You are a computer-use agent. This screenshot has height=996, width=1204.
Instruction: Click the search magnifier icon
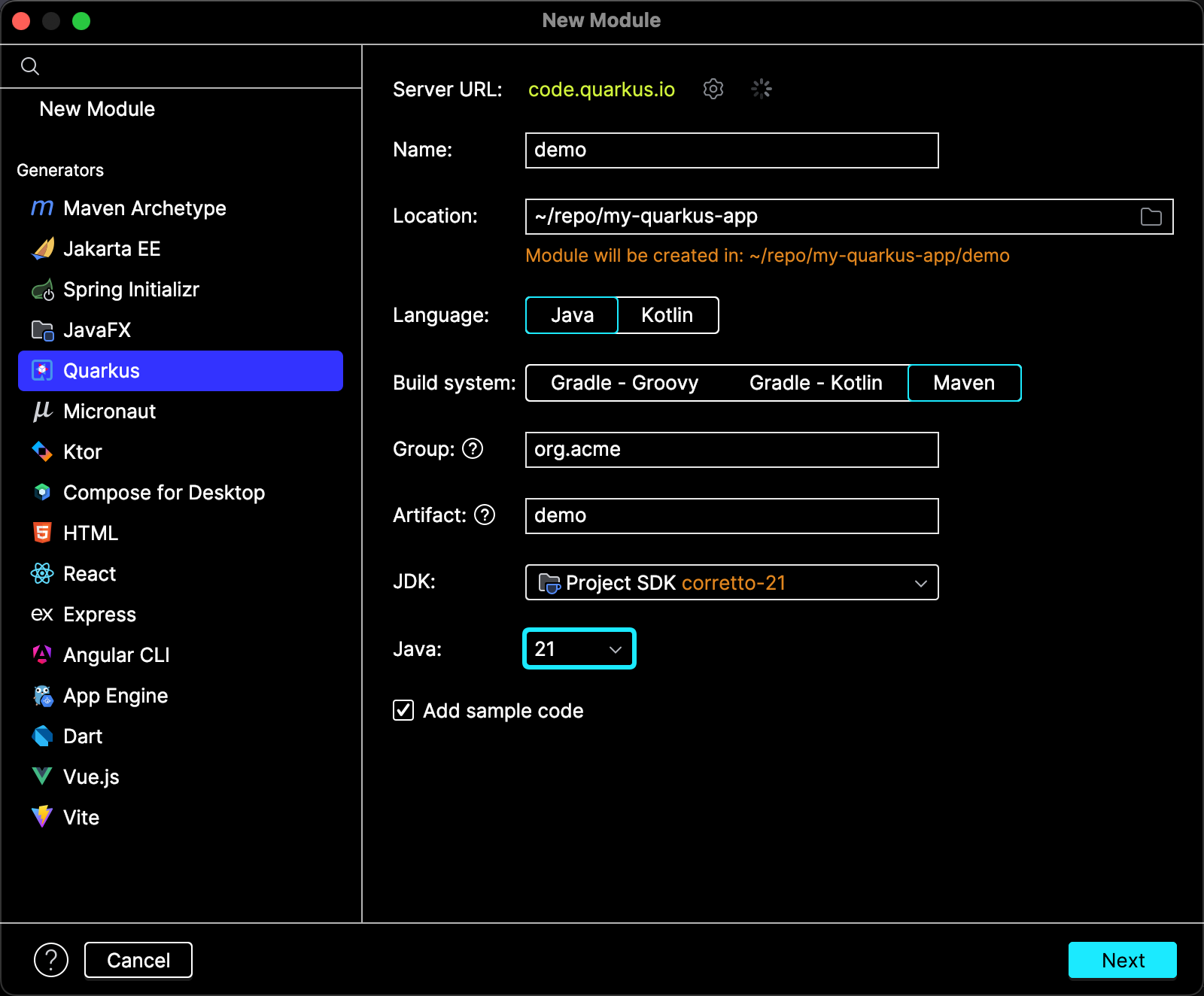pos(30,66)
